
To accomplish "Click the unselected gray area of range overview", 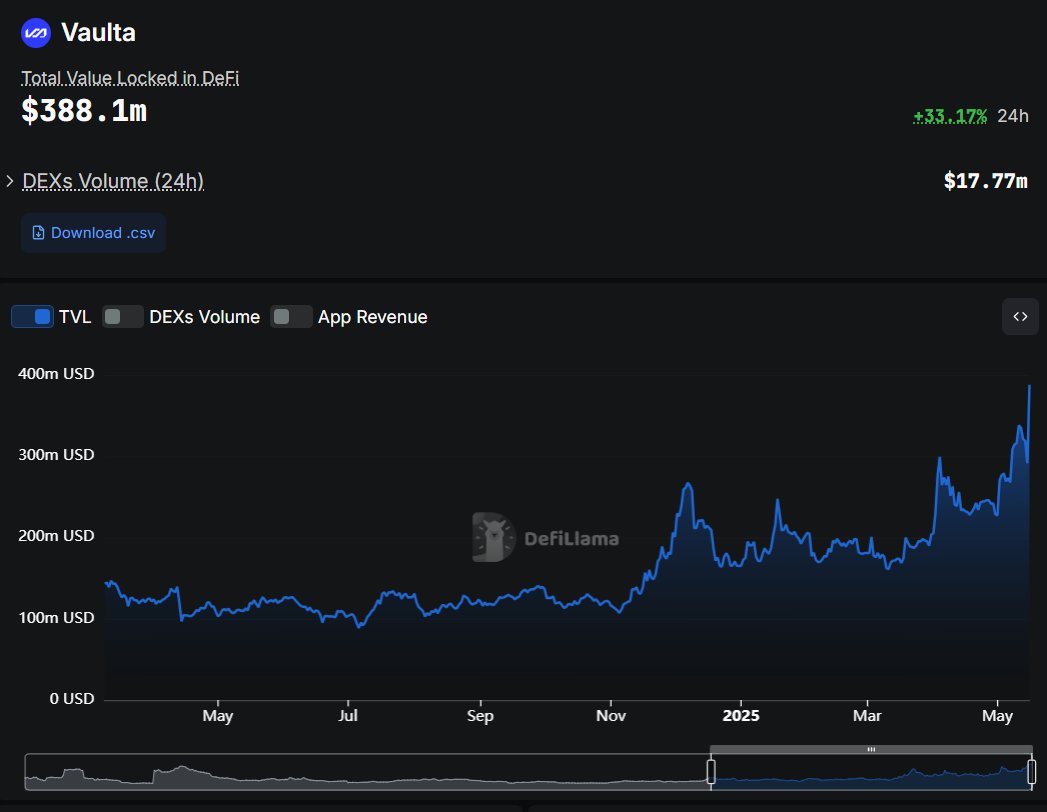I will 367,772.
